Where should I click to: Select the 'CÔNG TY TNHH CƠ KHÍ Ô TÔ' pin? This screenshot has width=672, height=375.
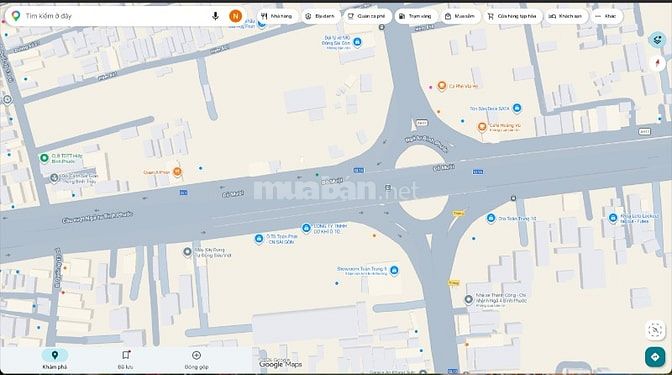click(x=306, y=228)
